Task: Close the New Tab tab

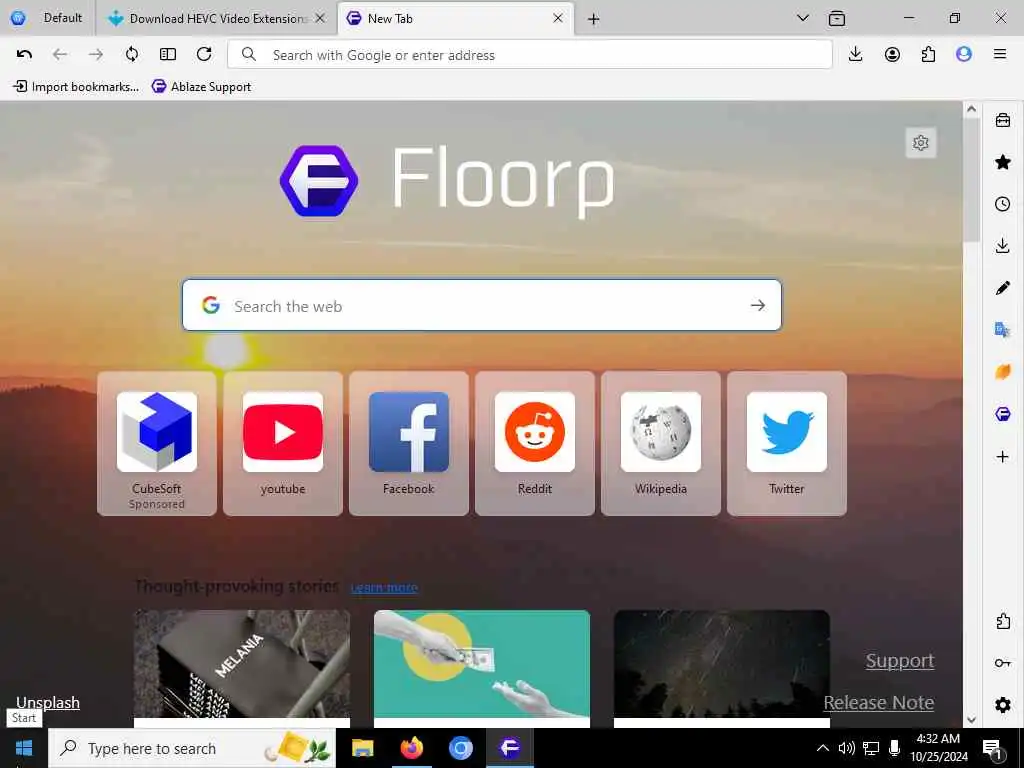Action: [x=558, y=18]
